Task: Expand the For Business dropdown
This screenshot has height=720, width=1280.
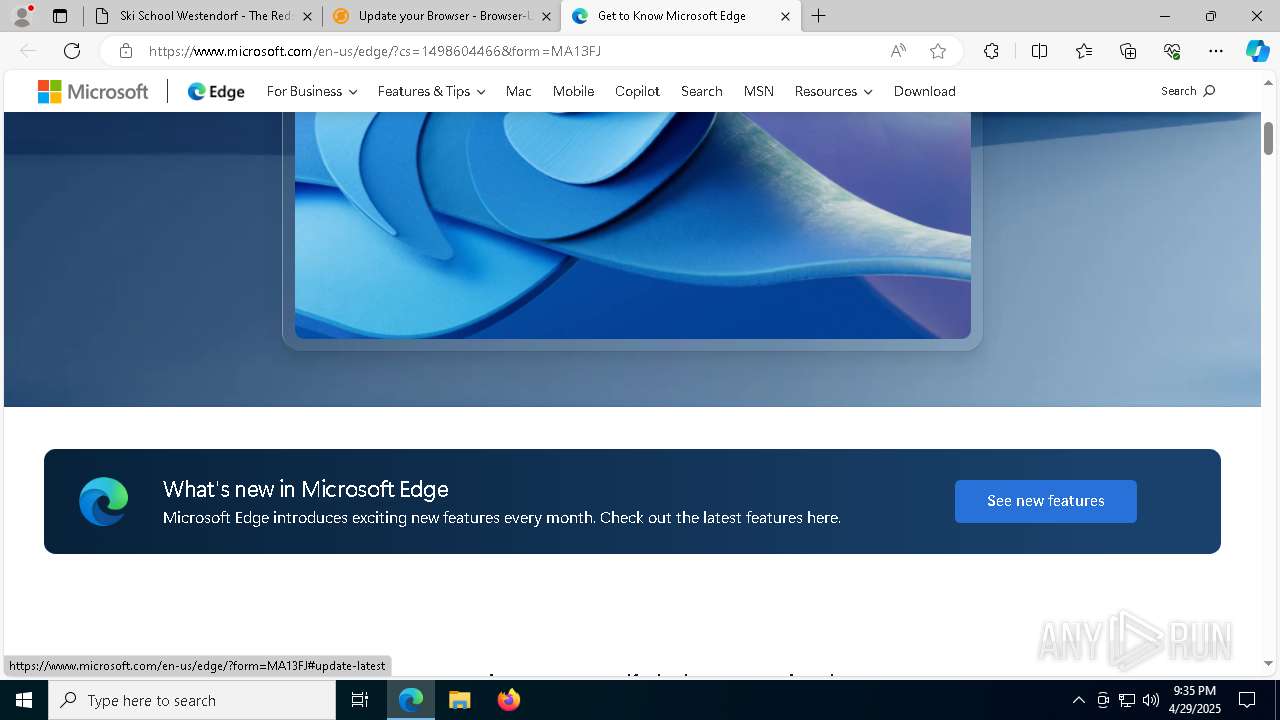Action: [312, 91]
